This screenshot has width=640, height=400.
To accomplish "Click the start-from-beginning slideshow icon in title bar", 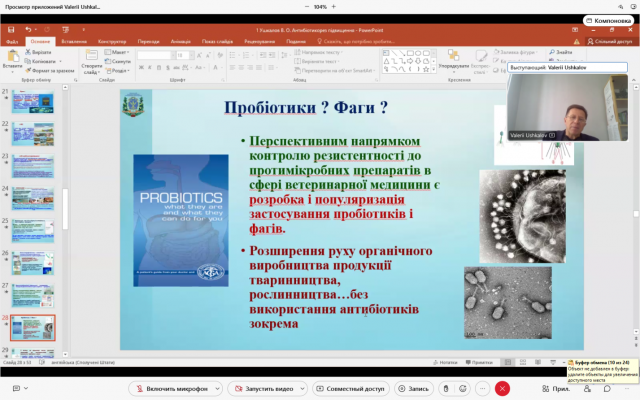I will click(65, 30).
